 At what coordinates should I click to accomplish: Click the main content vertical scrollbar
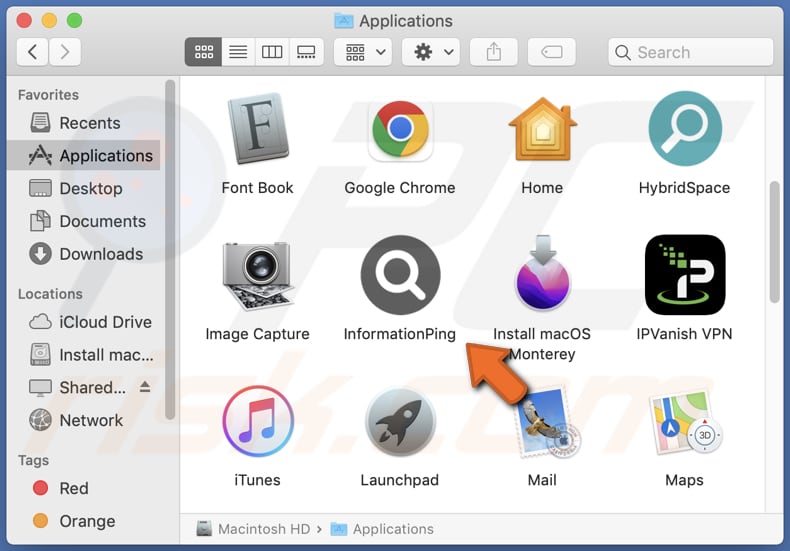(775, 242)
